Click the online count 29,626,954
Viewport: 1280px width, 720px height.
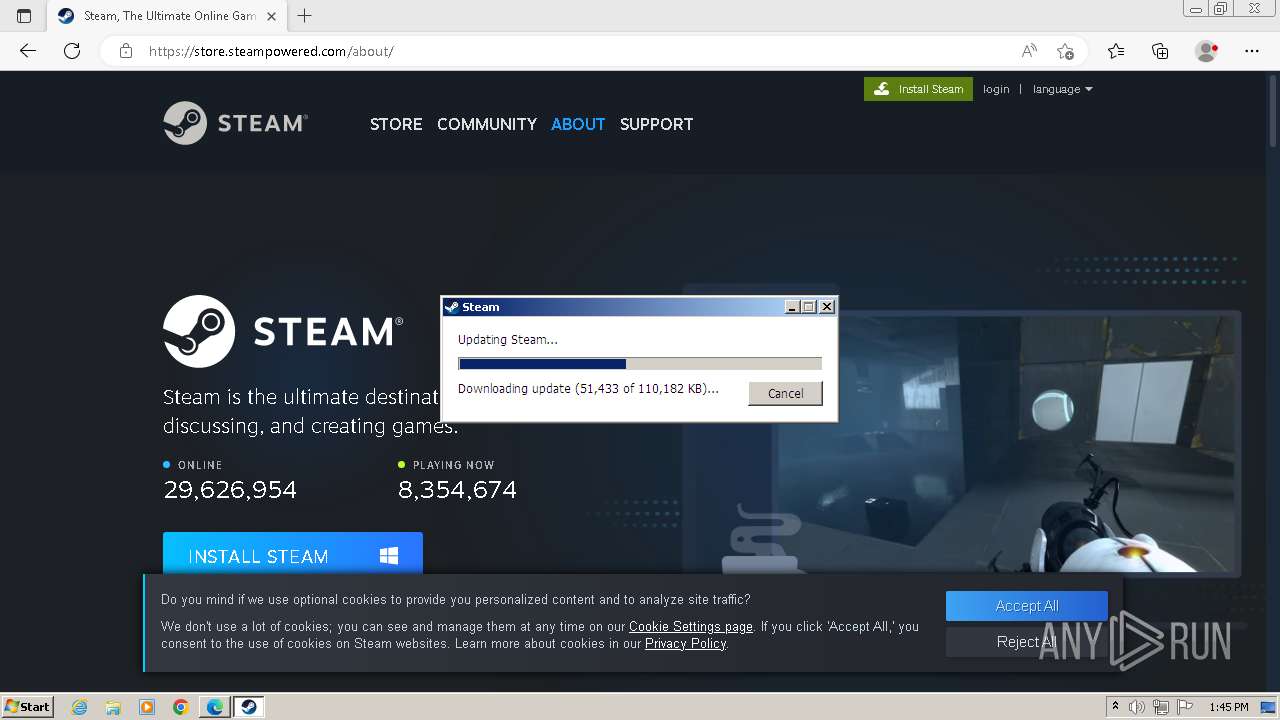pos(230,490)
